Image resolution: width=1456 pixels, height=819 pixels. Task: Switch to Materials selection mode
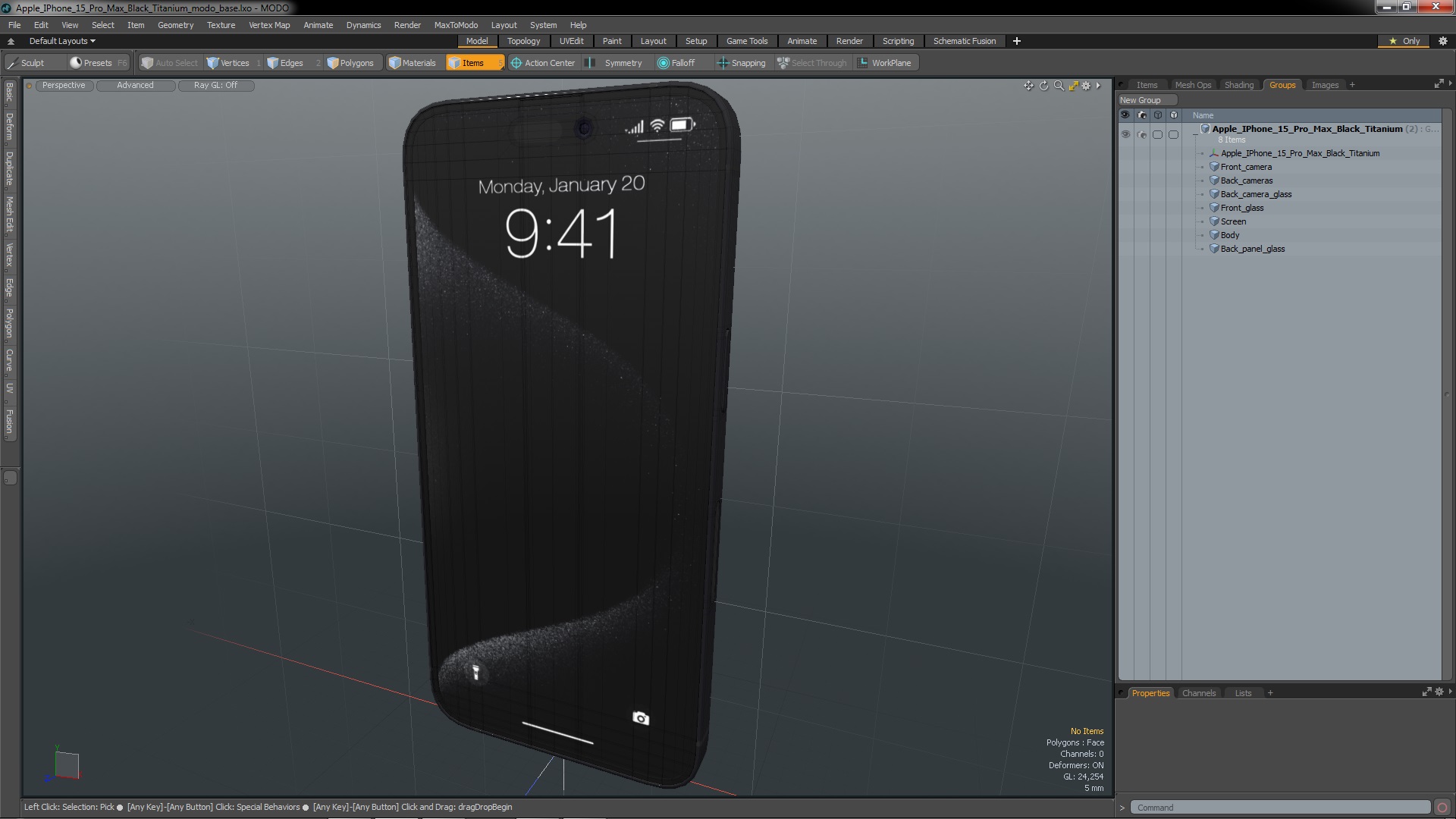(x=413, y=63)
